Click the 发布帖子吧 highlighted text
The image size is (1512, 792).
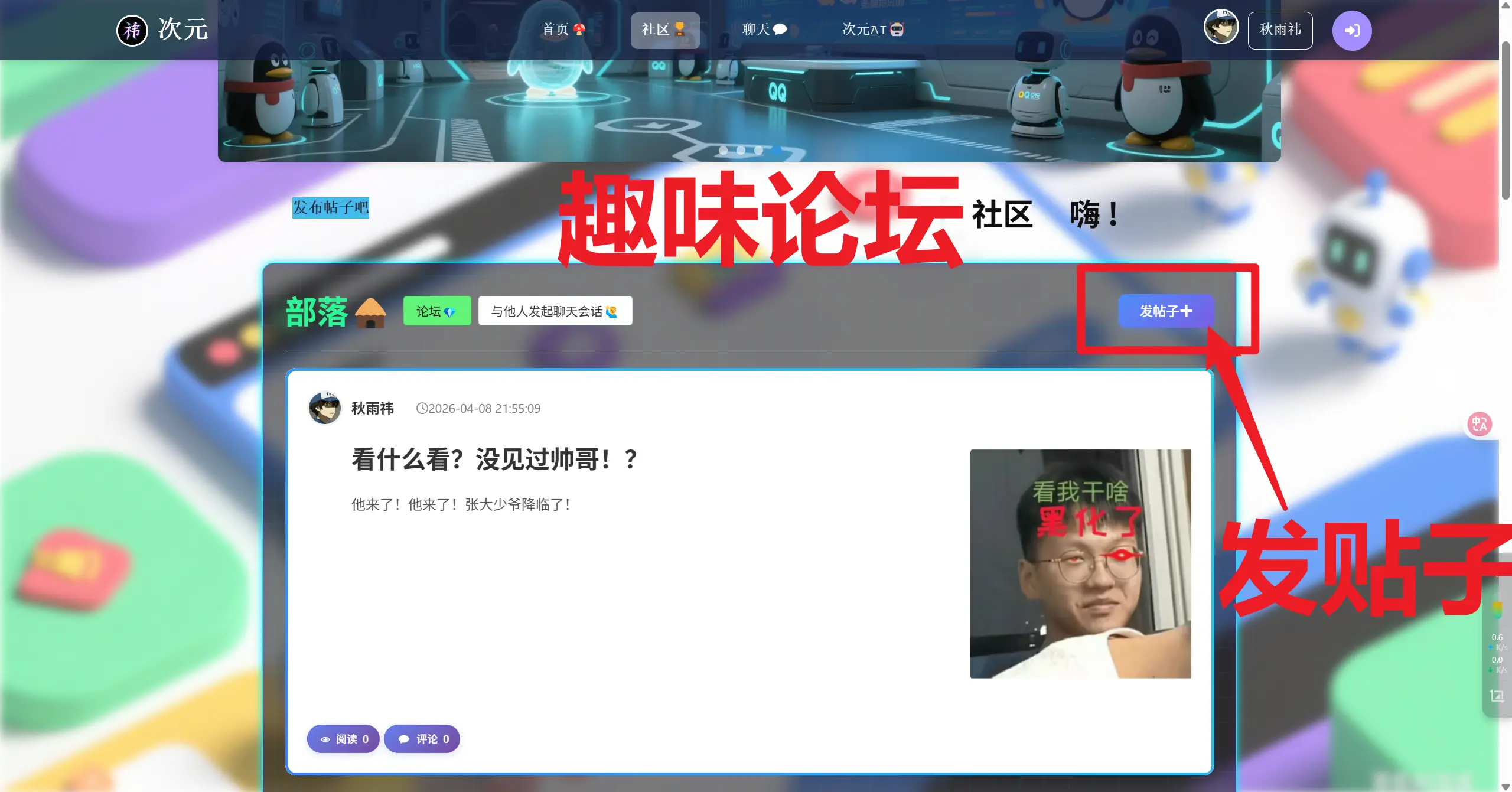(330, 207)
